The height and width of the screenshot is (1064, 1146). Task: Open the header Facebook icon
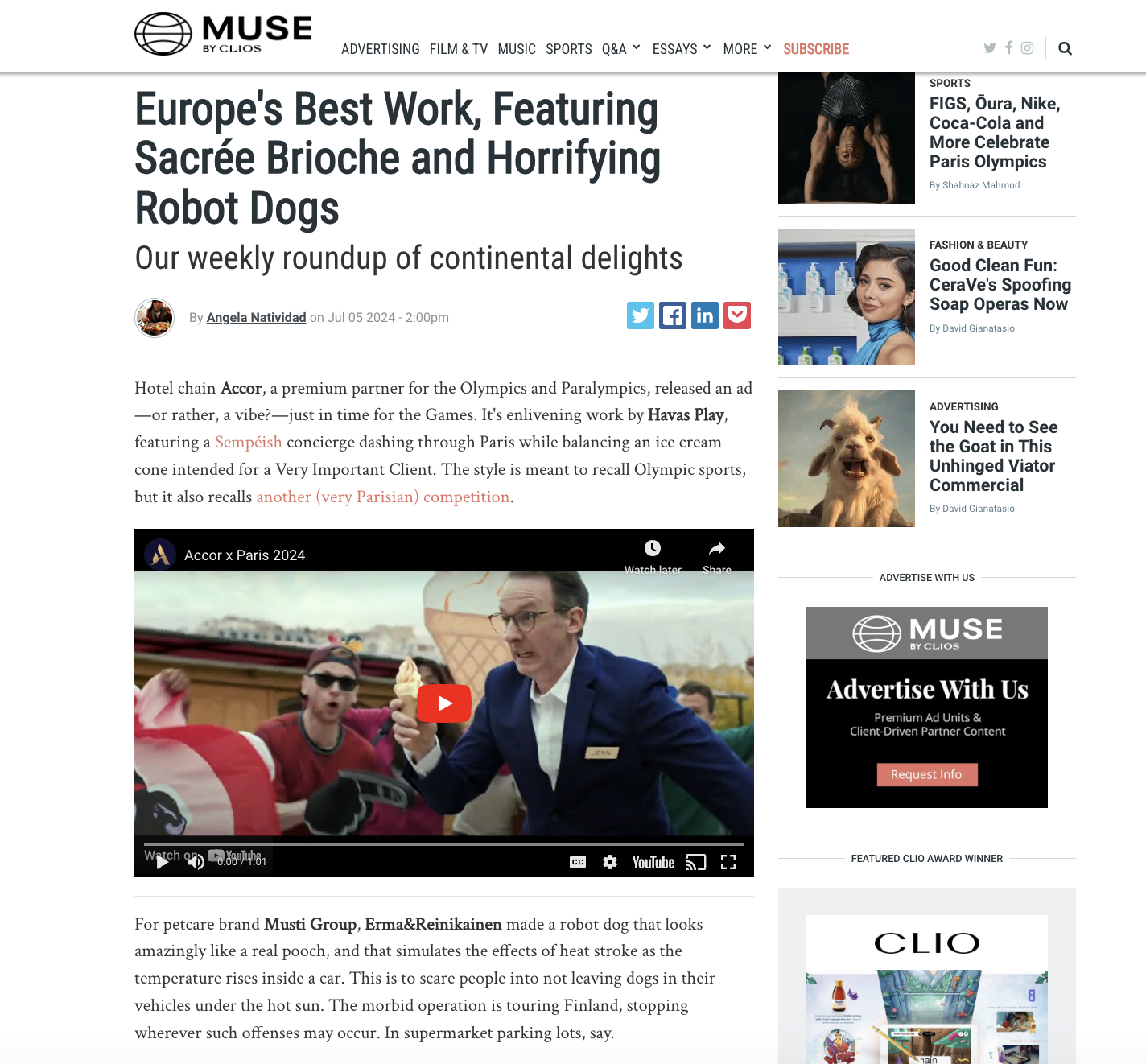tap(1008, 47)
